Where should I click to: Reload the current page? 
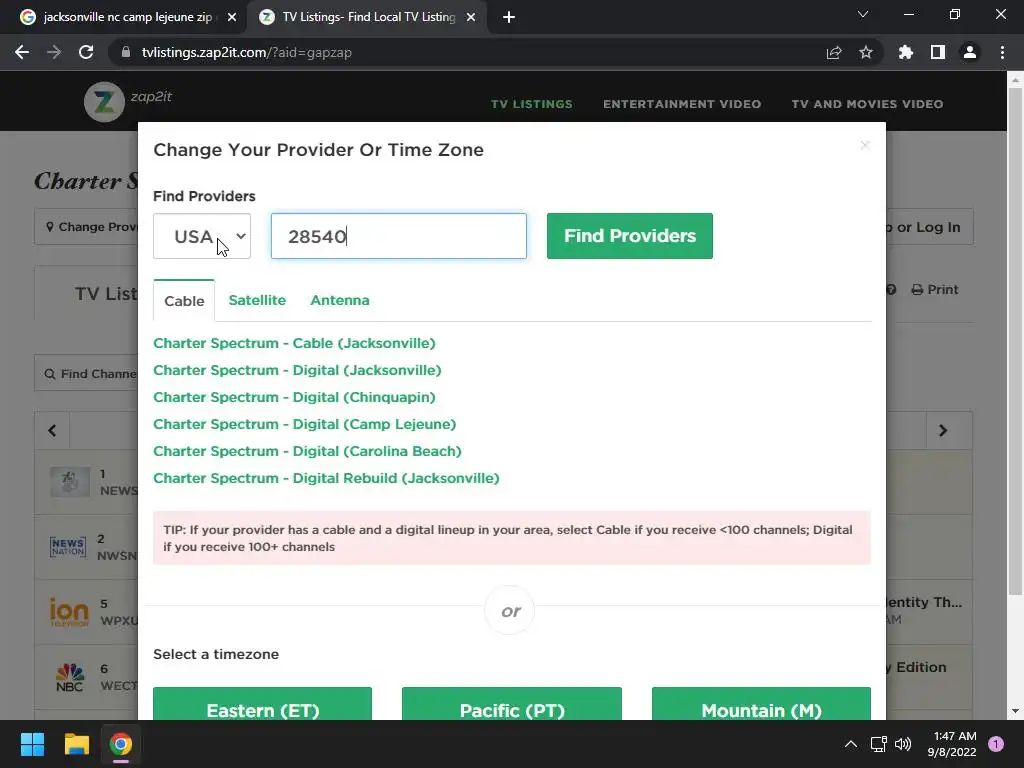pos(86,52)
